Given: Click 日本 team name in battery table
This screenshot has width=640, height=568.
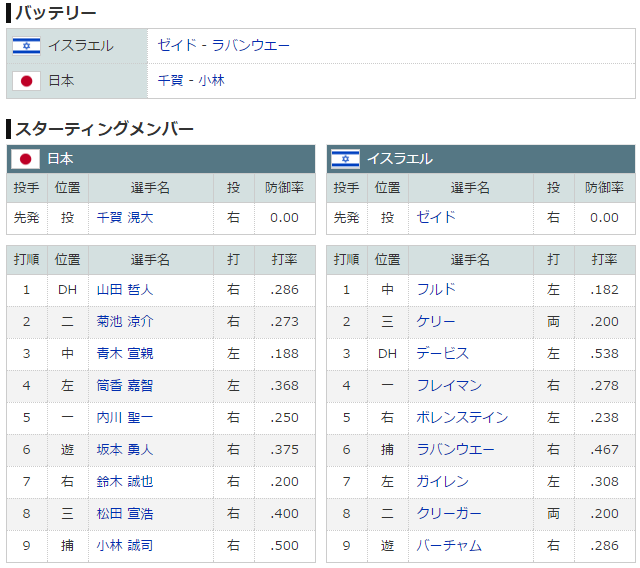Looking at the screenshot, I should (x=61, y=81).
